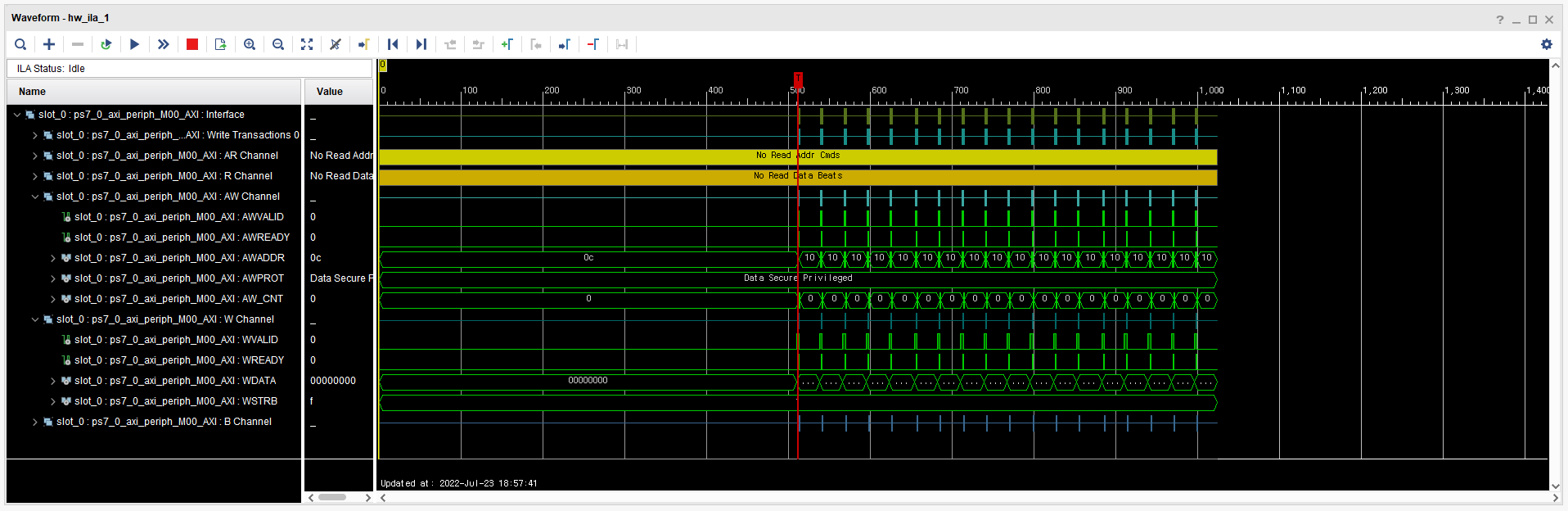This screenshot has width=1568, height=511.
Task: Click the Zoom Fit icon
Action: [307, 44]
